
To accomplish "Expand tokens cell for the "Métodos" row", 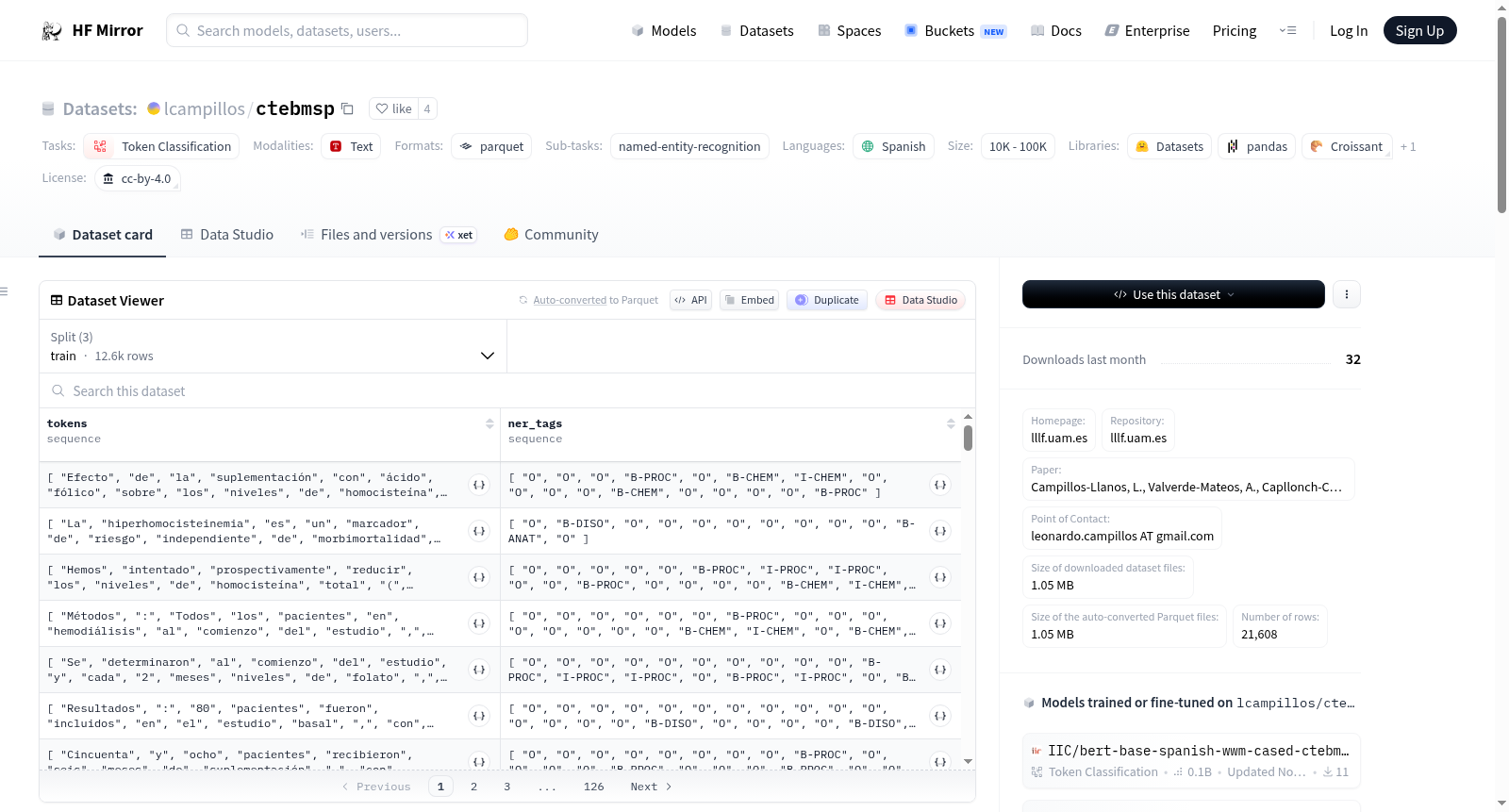I will (x=479, y=623).
